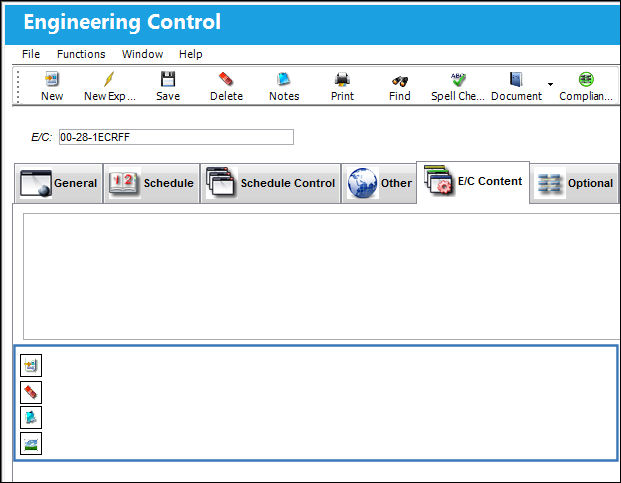The width and height of the screenshot is (621, 483).
Task: Expand the dropdown arrow beside Document
Action: [x=550, y=84]
